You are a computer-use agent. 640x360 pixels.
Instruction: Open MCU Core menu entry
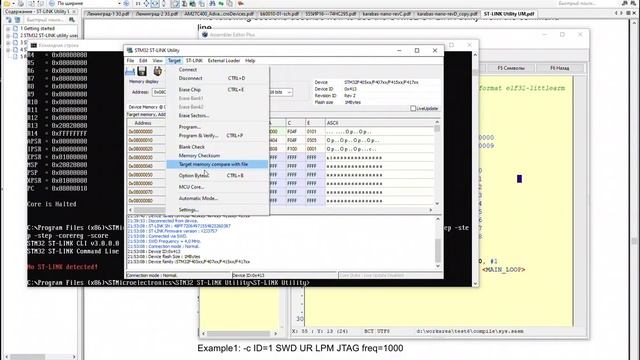[x=218, y=187]
